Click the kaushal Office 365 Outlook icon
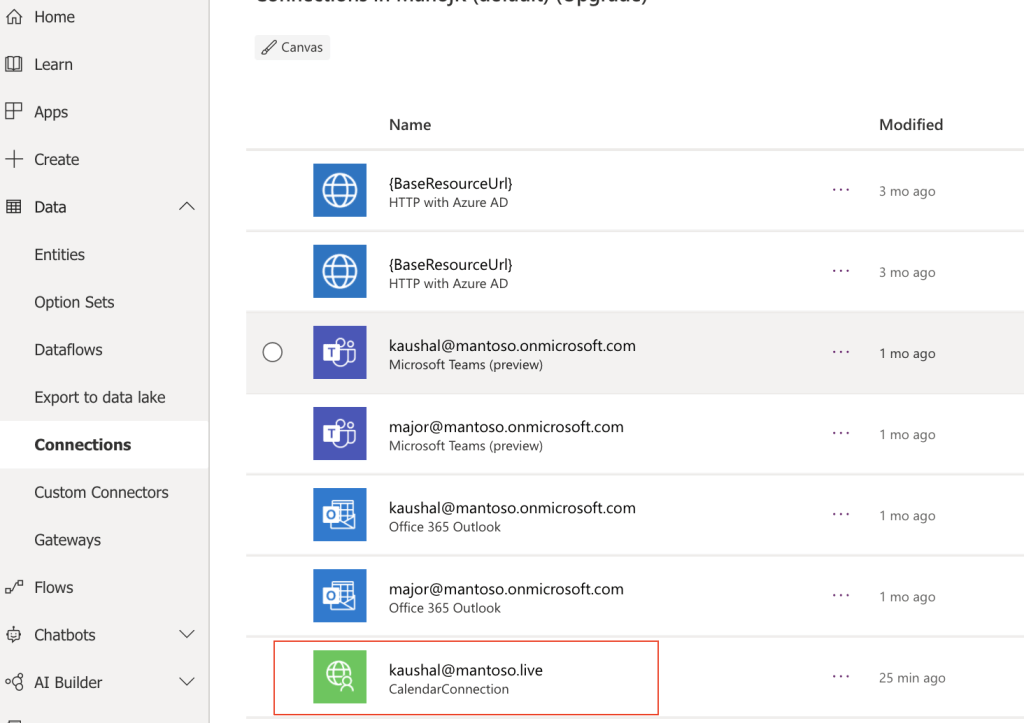Screen dimensions: 1024x723 point(339,515)
